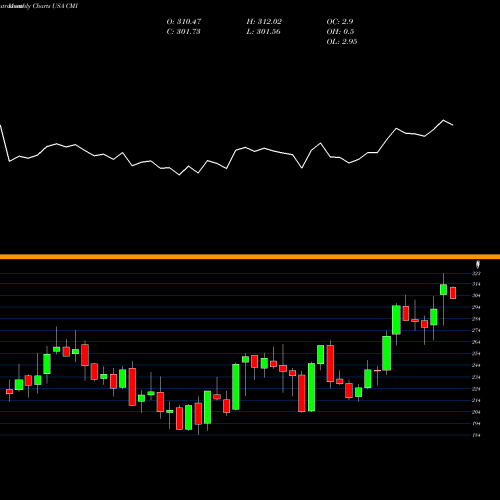Click the 244 price axis label
This screenshot has height=500, width=500.
pos(476,365)
